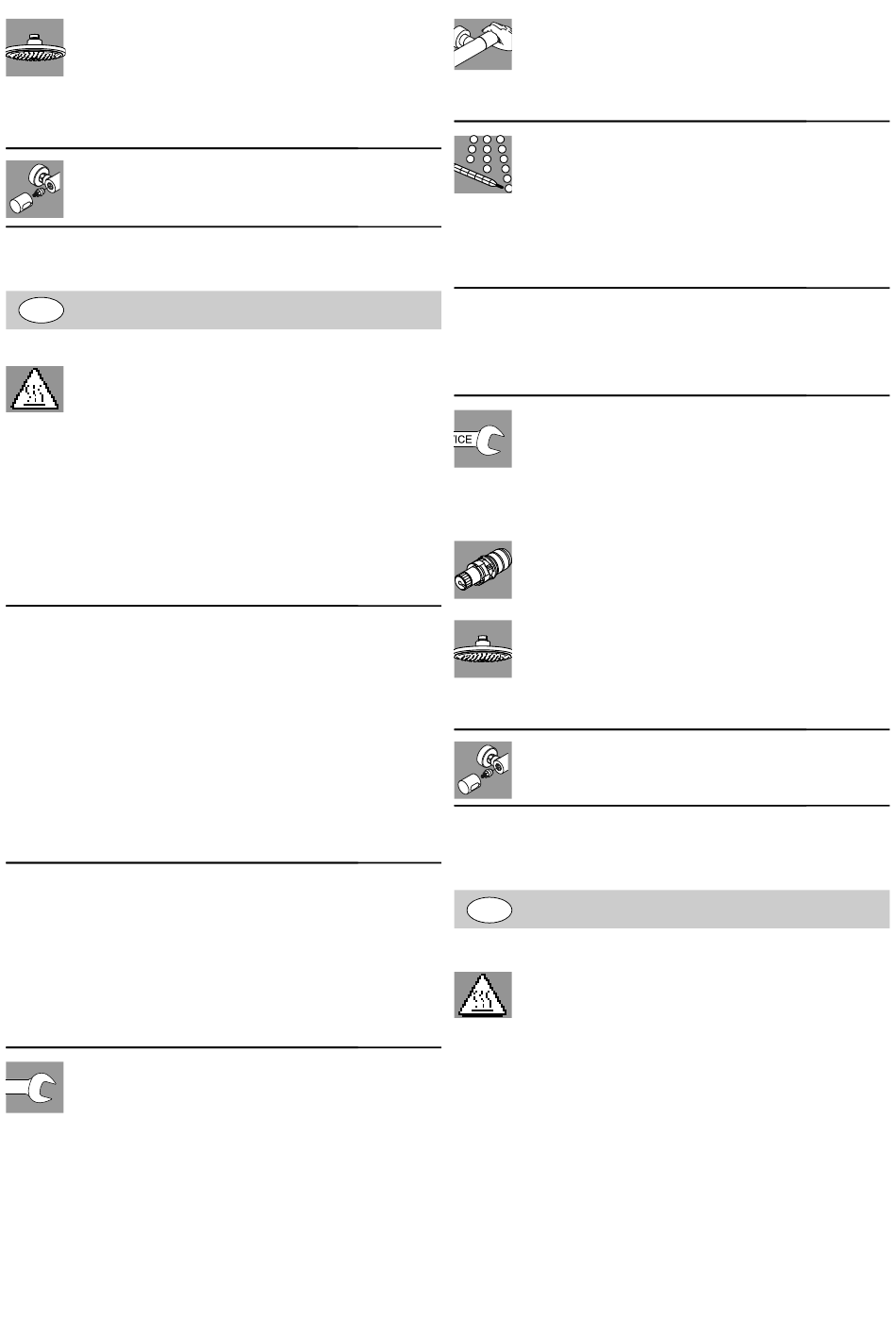Select the cap-and-valve spare part icon in left column

35,189
